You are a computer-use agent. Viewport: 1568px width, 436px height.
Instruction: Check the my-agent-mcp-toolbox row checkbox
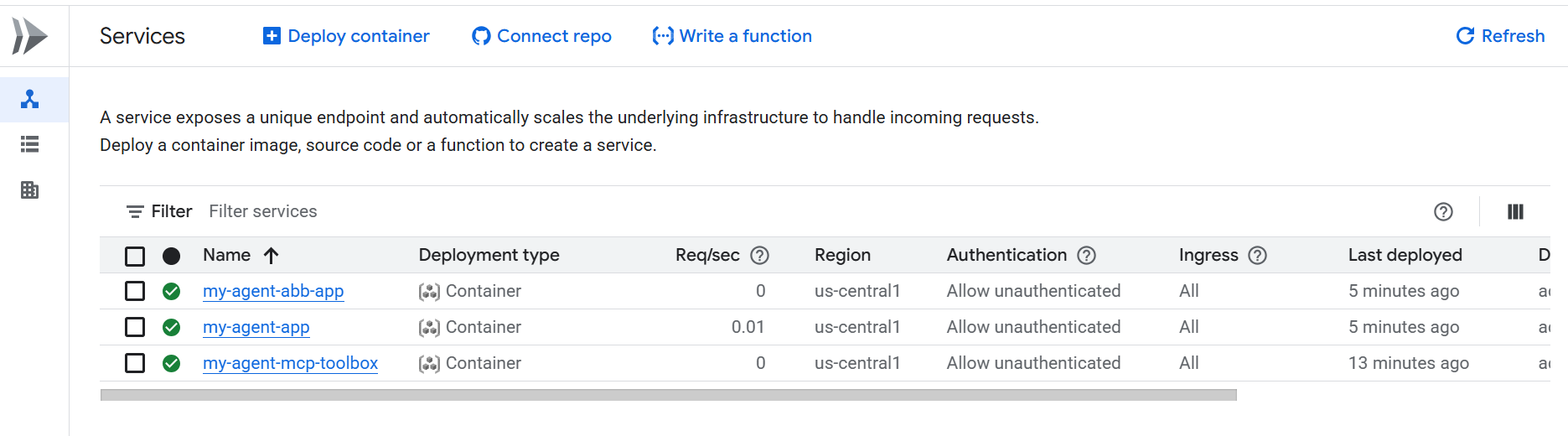click(135, 363)
